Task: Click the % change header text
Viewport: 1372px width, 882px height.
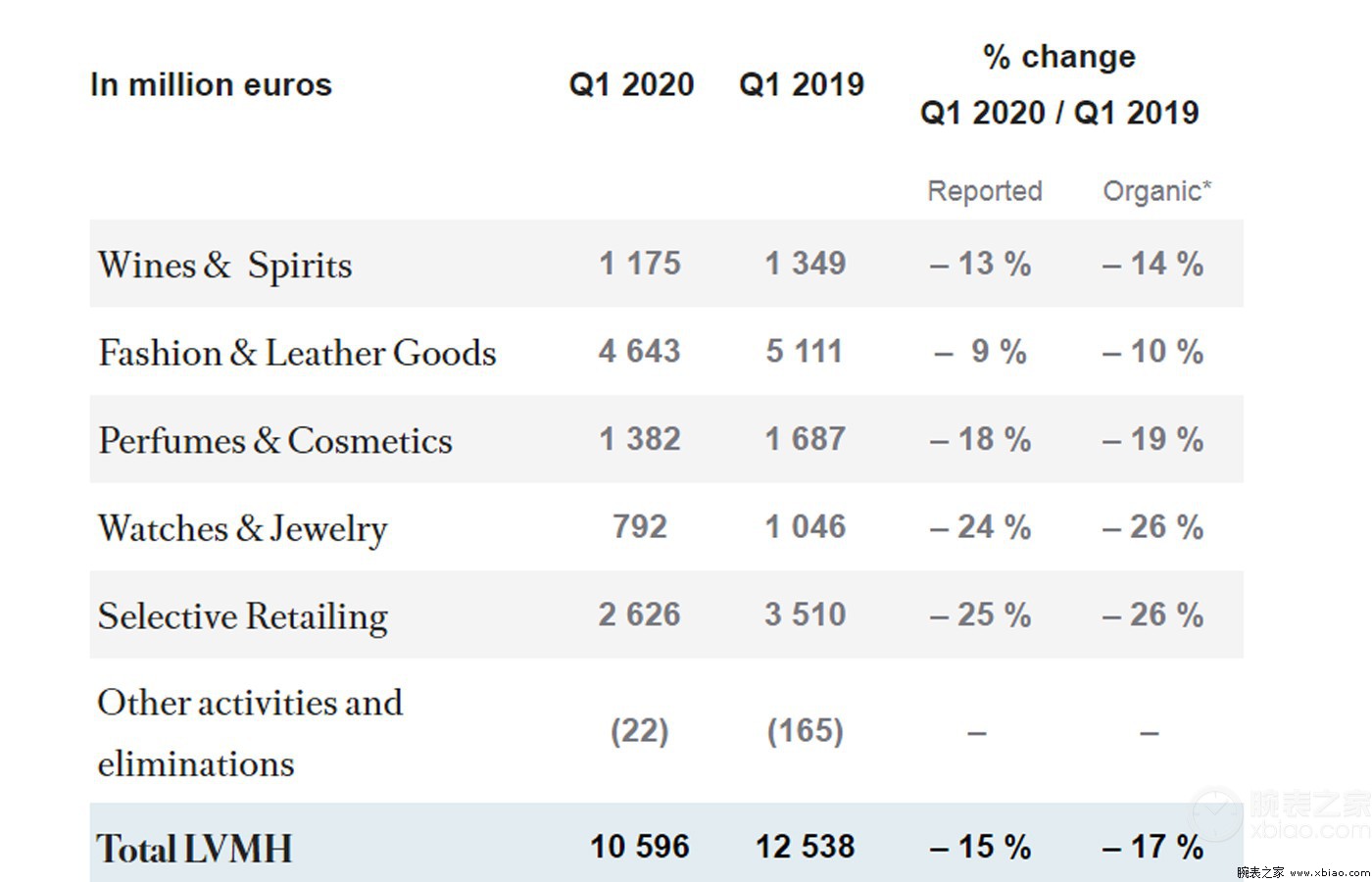Action: [1059, 57]
